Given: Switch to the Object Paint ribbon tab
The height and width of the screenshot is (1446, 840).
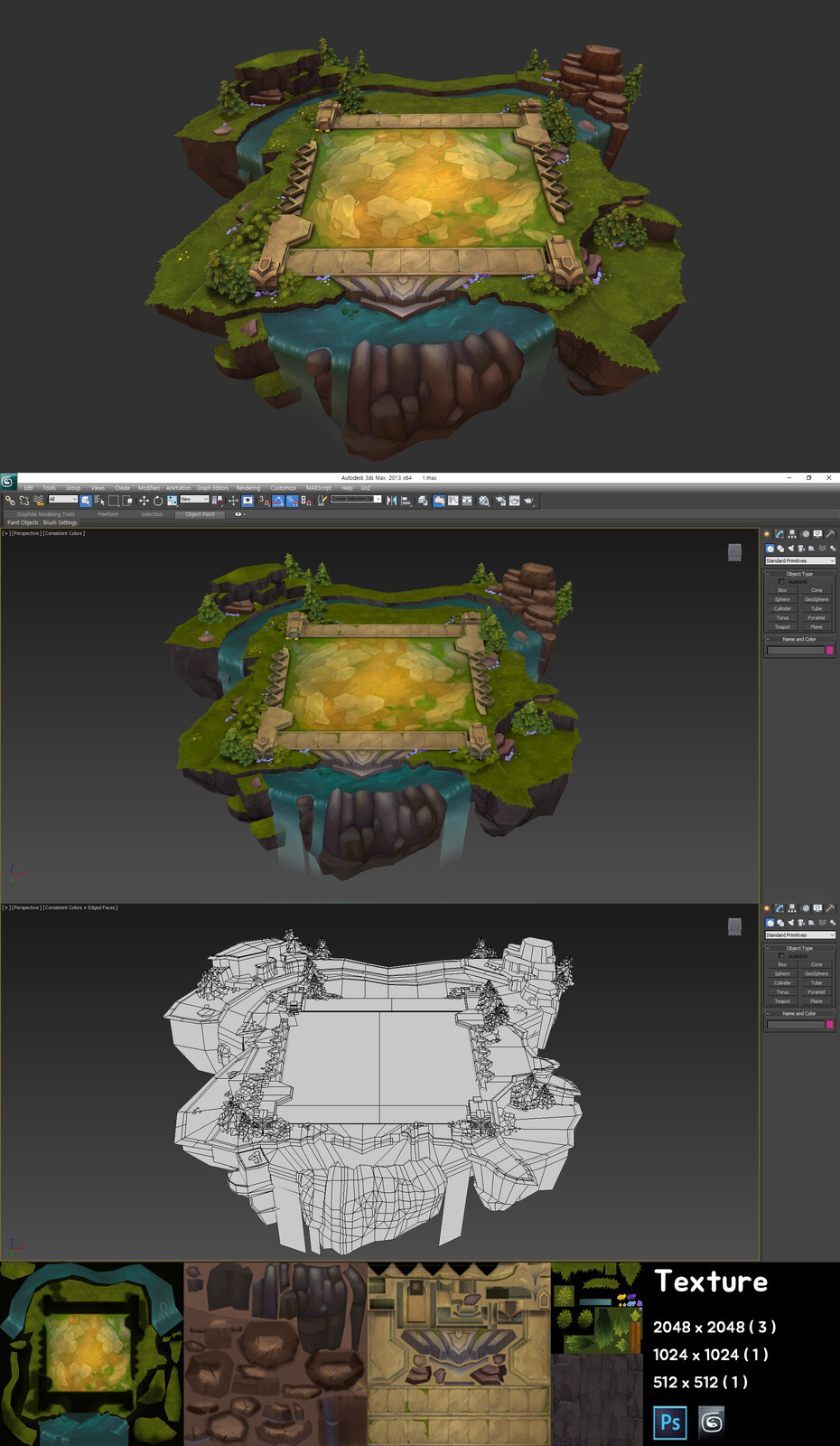Looking at the screenshot, I should tap(200, 514).
